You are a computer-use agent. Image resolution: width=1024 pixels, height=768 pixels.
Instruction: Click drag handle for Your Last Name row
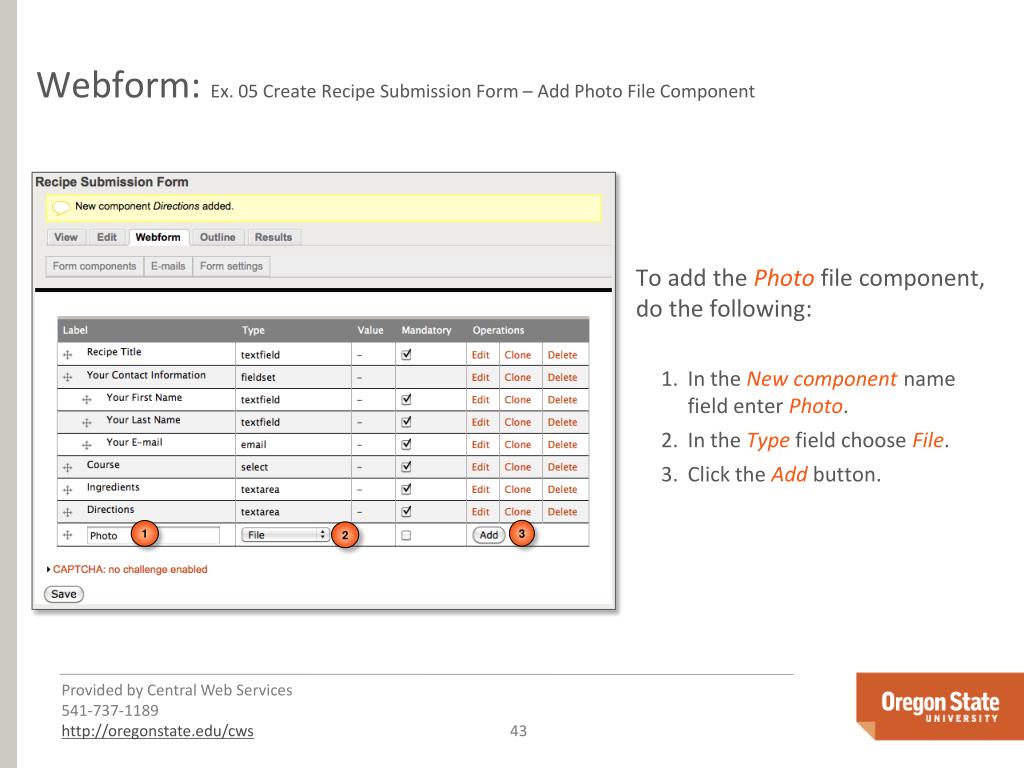[x=86, y=423]
